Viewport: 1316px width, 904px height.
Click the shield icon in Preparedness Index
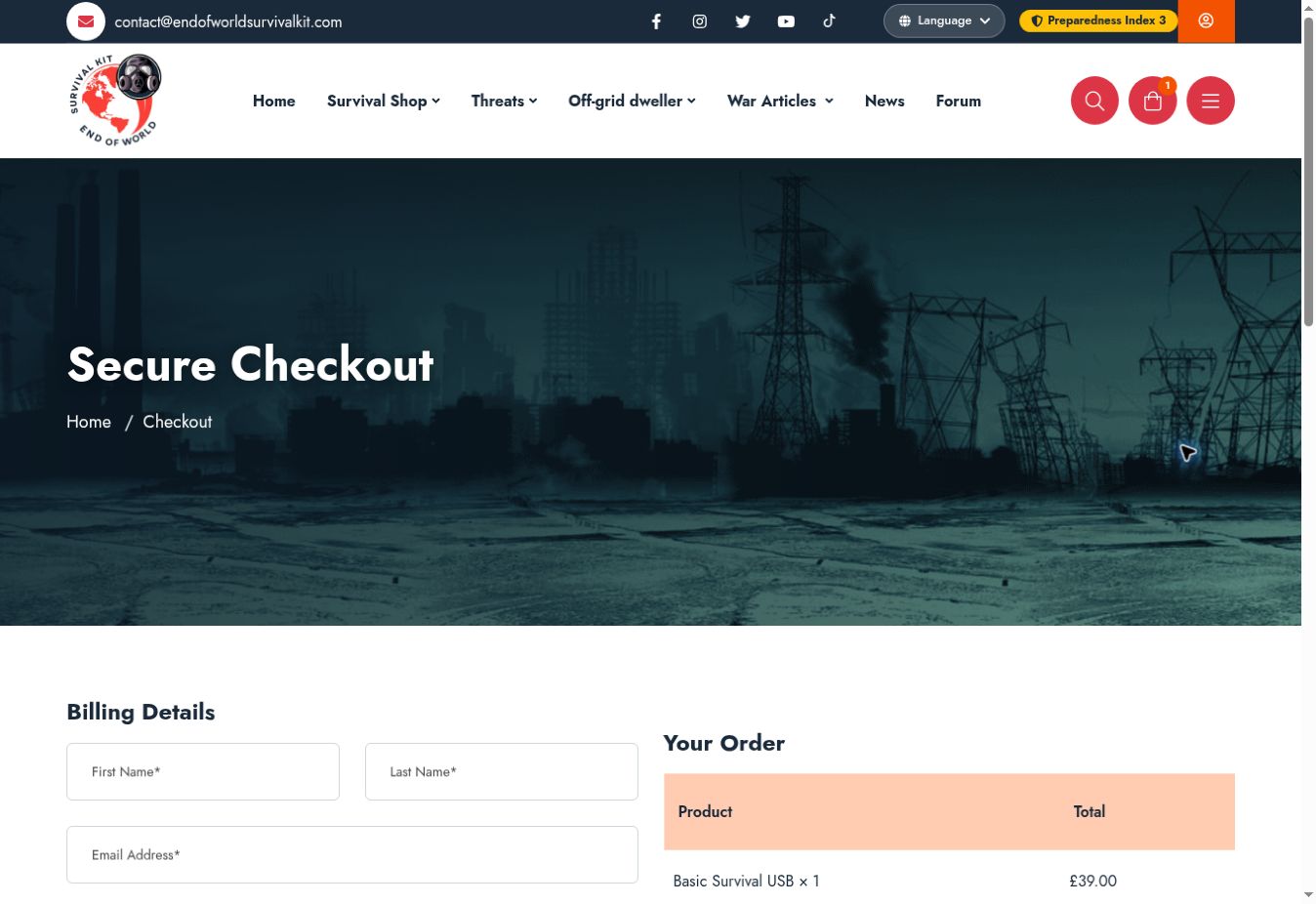1037,21
